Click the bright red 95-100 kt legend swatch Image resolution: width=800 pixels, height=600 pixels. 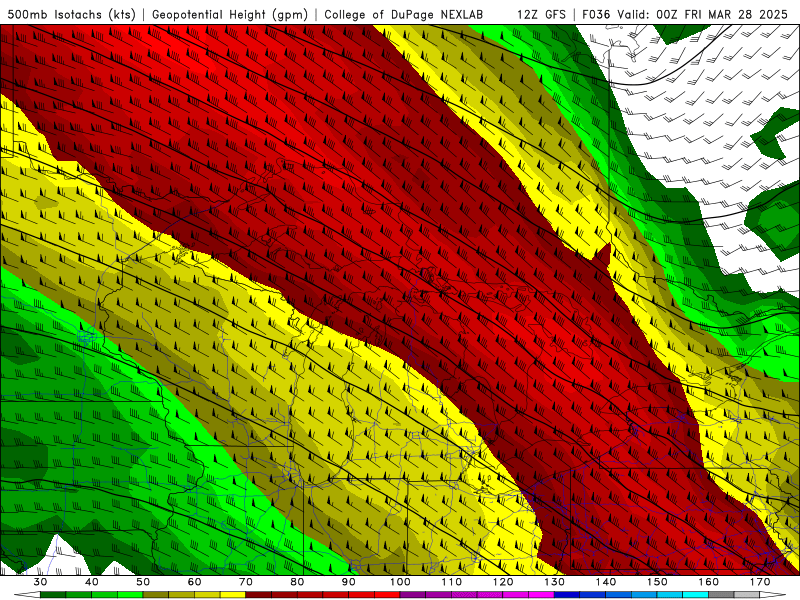click(387, 595)
